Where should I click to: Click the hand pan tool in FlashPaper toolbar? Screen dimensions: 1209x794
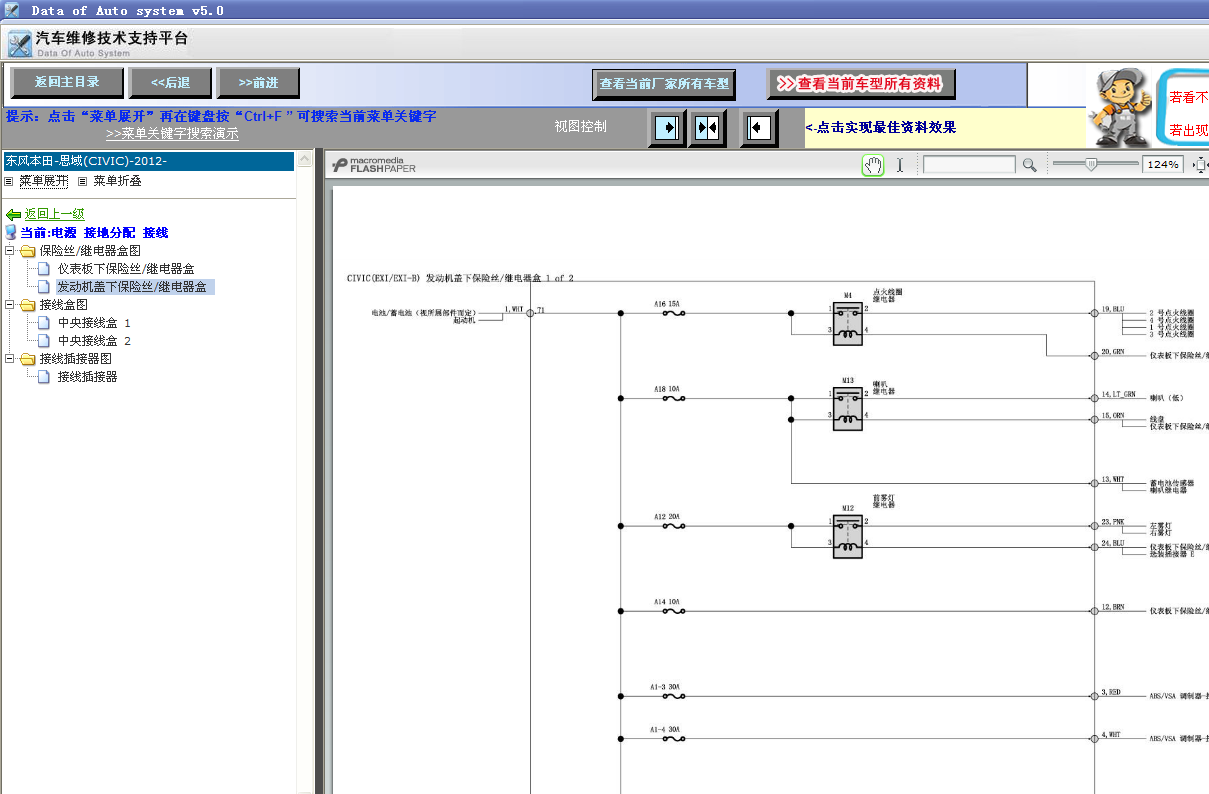(873, 165)
